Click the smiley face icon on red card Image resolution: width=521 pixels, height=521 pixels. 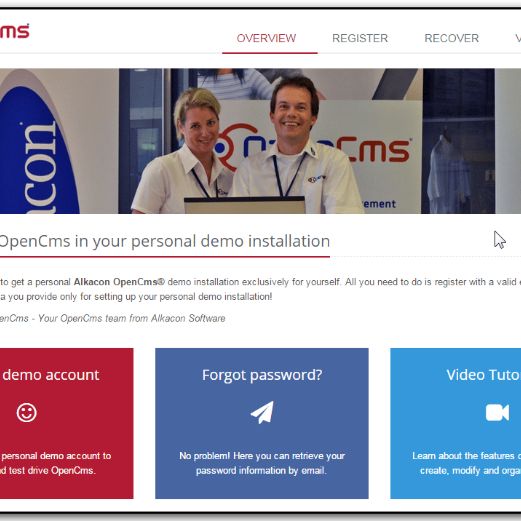[x=27, y=413]
